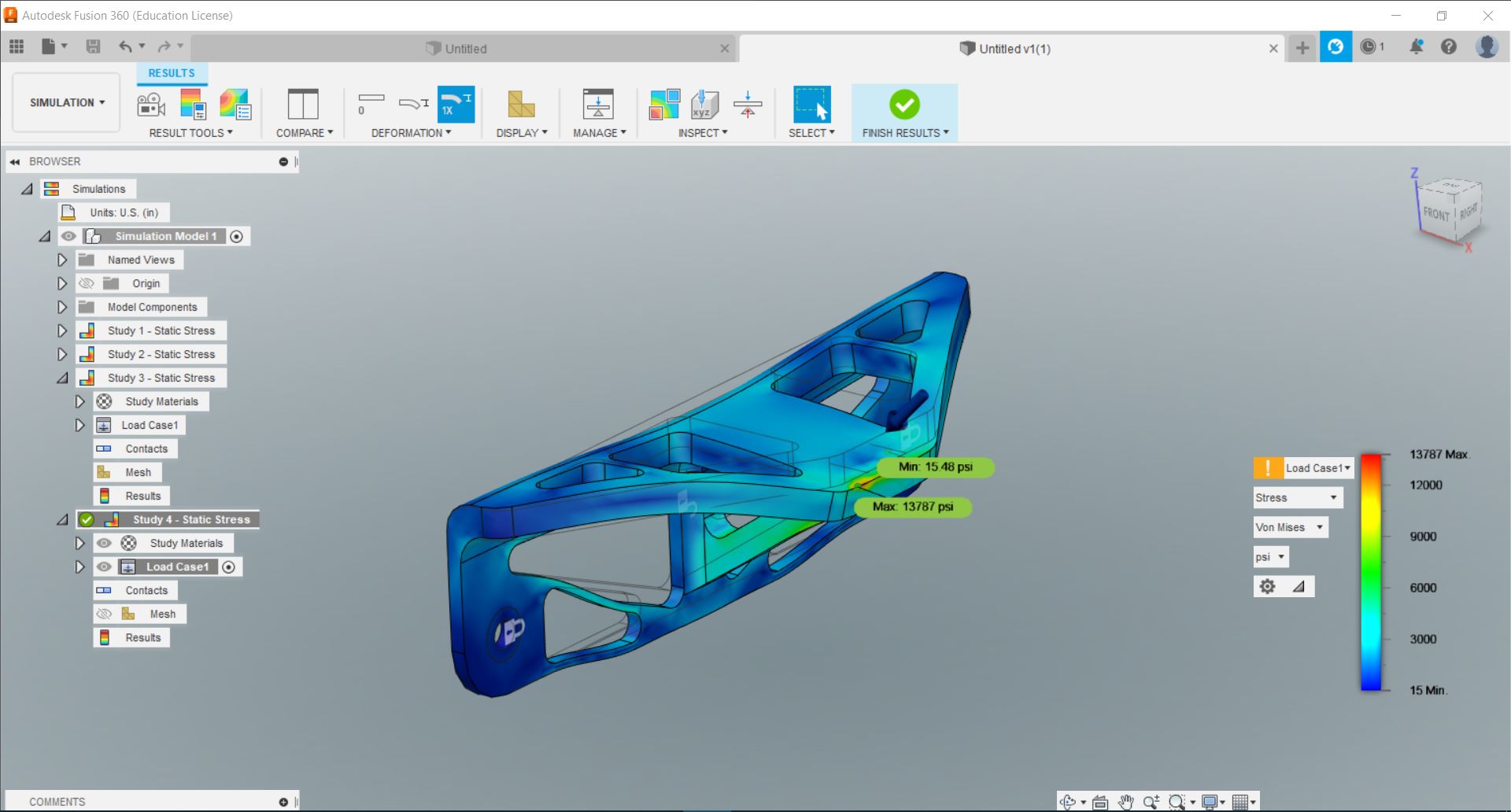
Task: Switch to the Untitled document tab
Action: [466, 49]
